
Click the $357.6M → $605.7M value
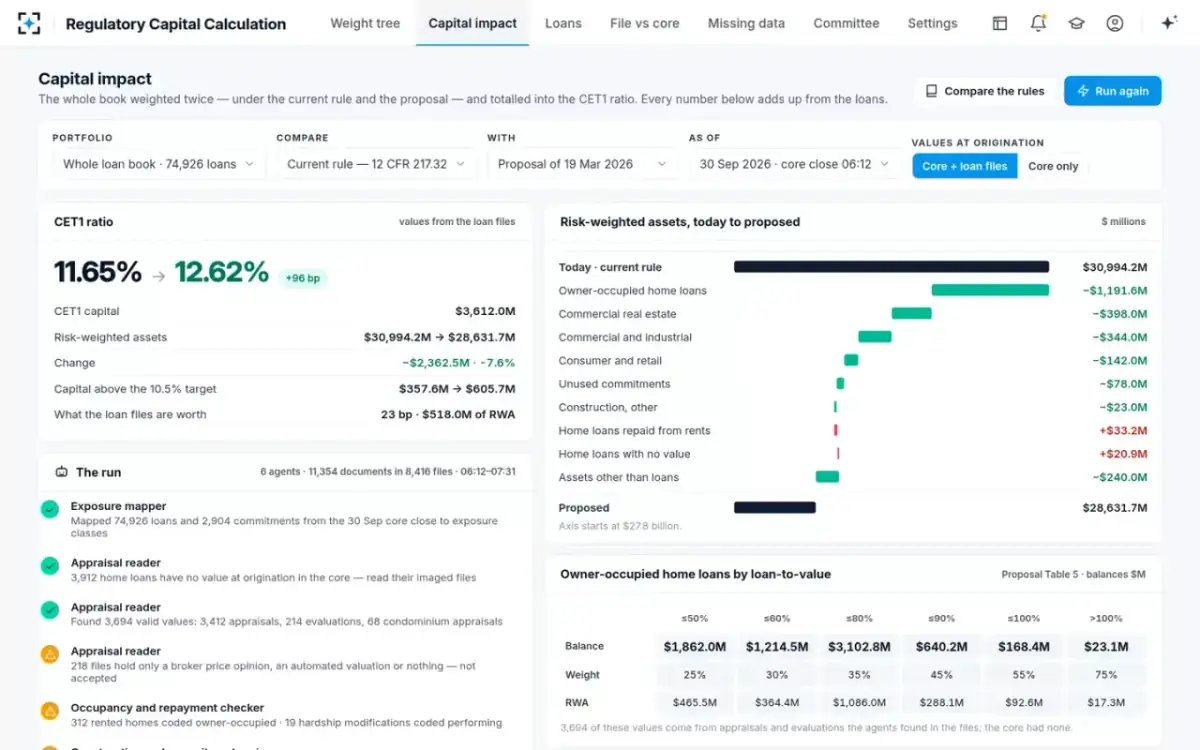(457, 389)
